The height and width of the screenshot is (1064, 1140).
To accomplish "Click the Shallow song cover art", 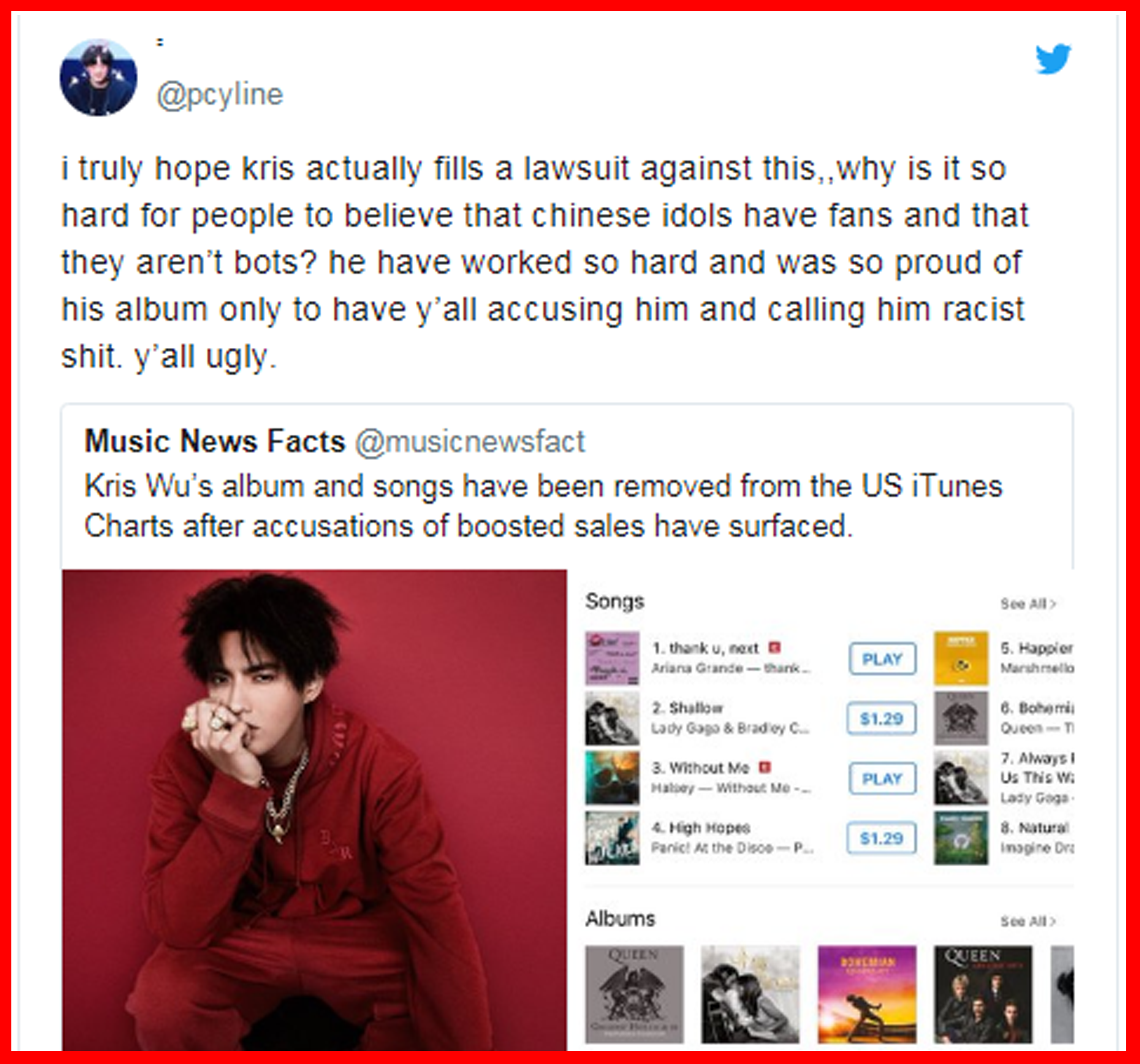I will click(612, 718).
